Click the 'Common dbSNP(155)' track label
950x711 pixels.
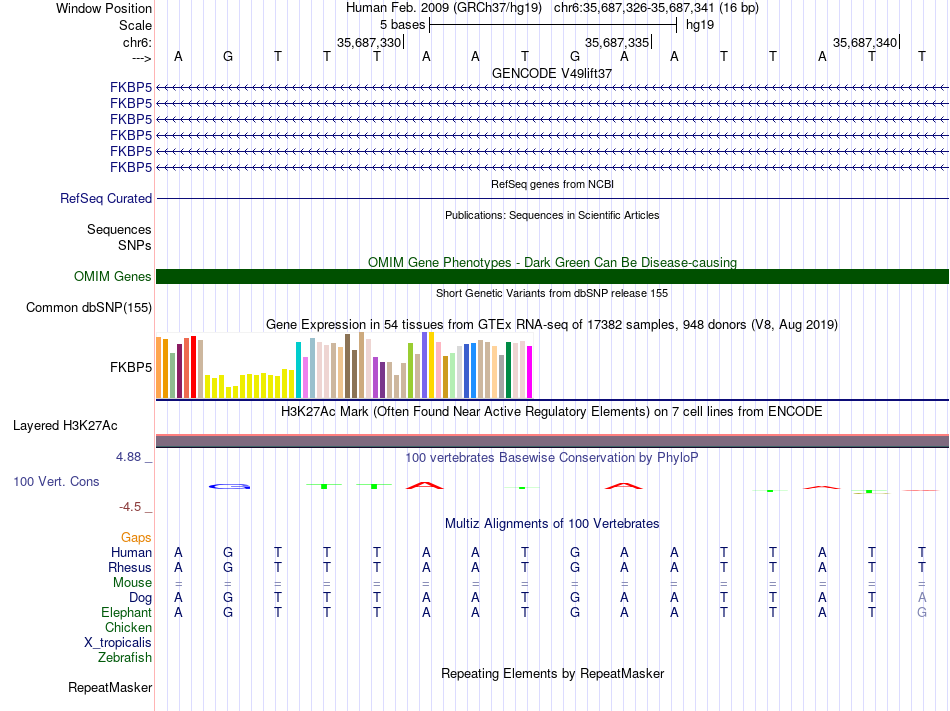click(x=88, y=308)
